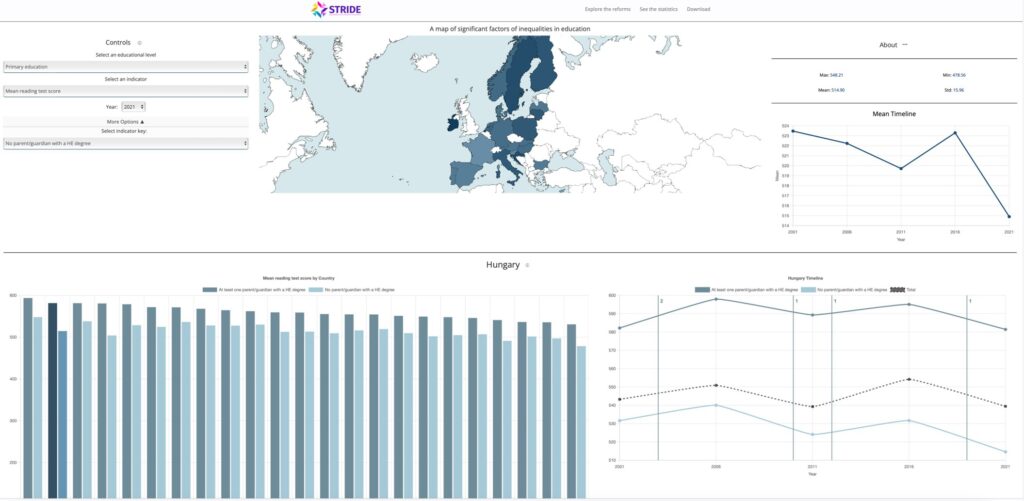Open the Mean reading test score indicator dropdown
Image resolution: width=1024 pixels, height=501 pixels.
pyautogui.click(x=125, y=91)
